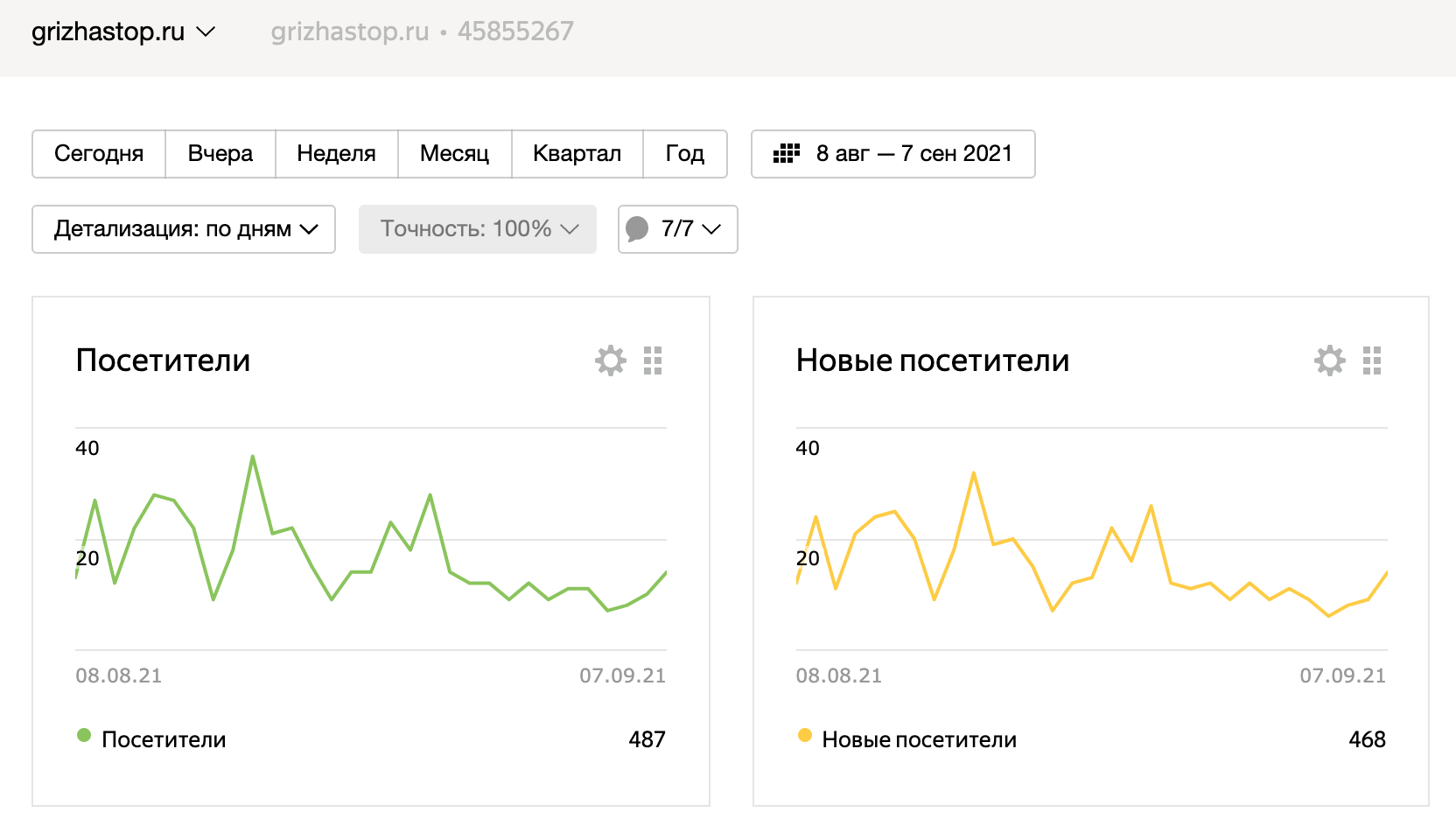The height and width of the screenshot is (833, 1456).
Task: Choose the Год period tab
Action: [x=684, y=154]
